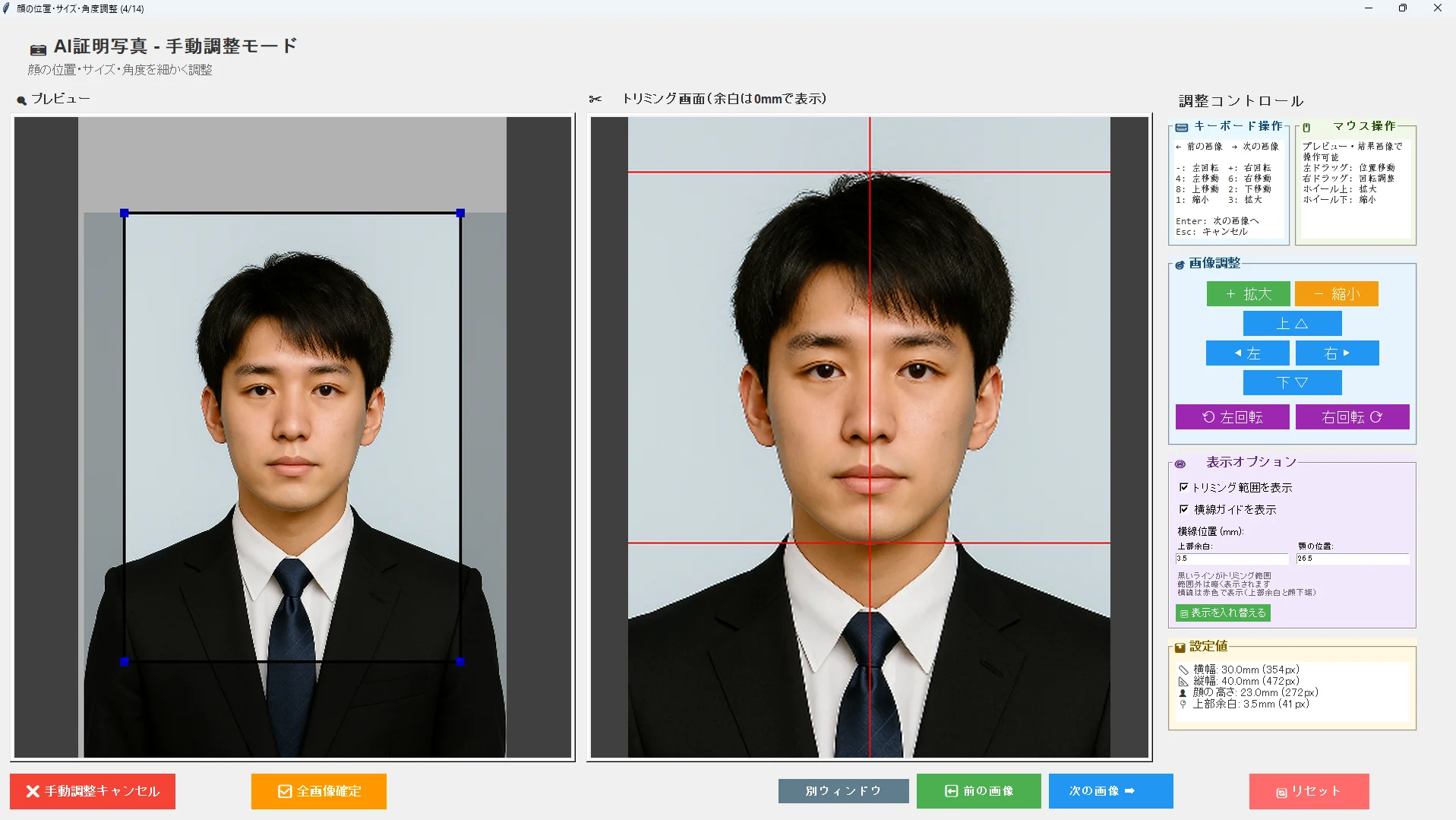Click the person icon next to 顔の高さ value
The width and height of the screenshot is (1456, 820).
click(1183, 692)
